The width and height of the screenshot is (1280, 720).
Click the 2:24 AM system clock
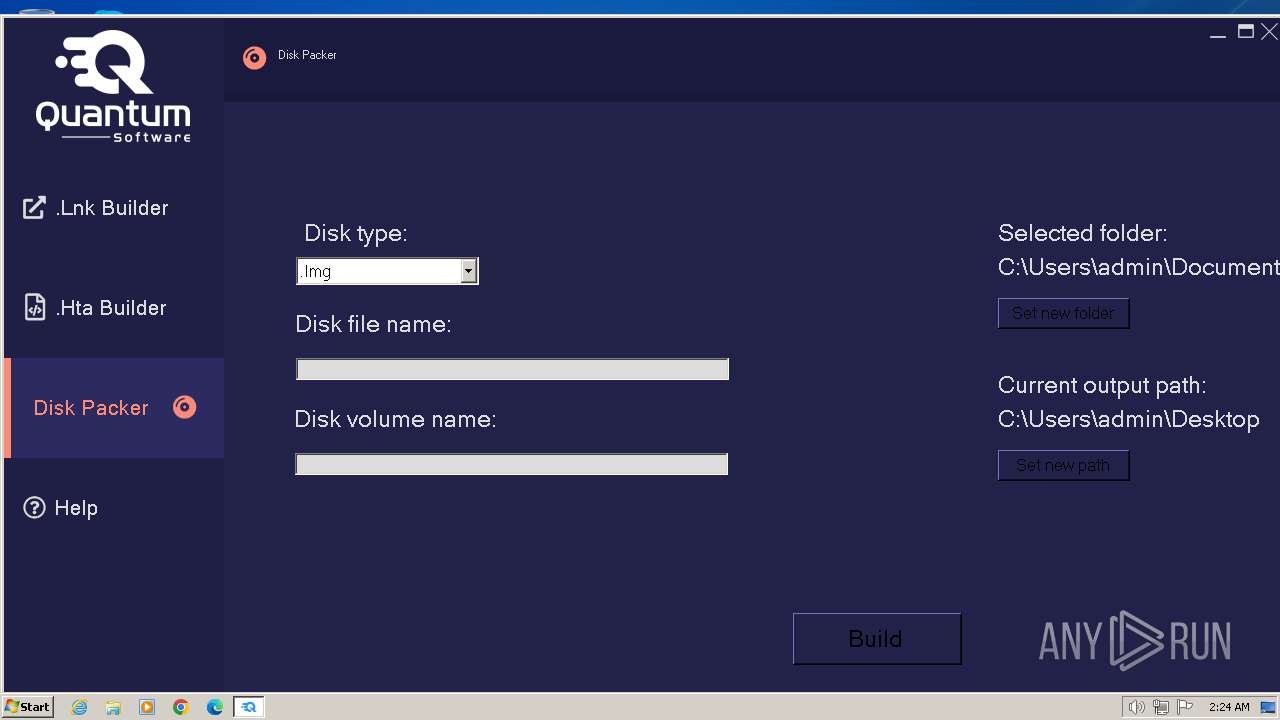coord(1229,707)
